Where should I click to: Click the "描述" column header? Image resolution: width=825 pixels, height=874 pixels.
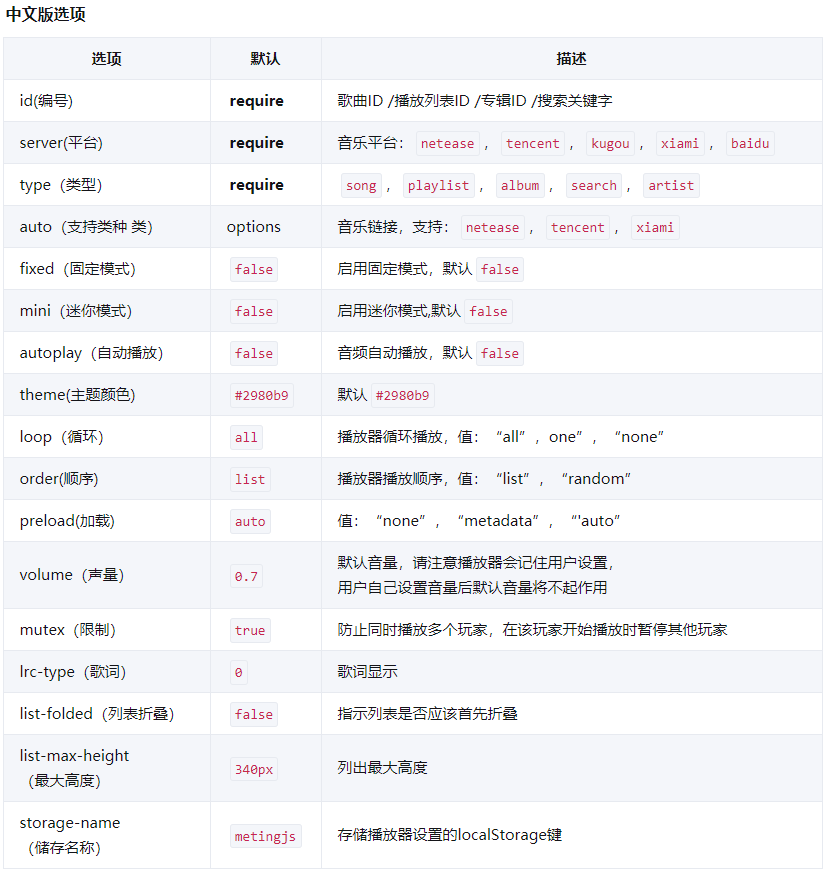click(x=571, y=59)
